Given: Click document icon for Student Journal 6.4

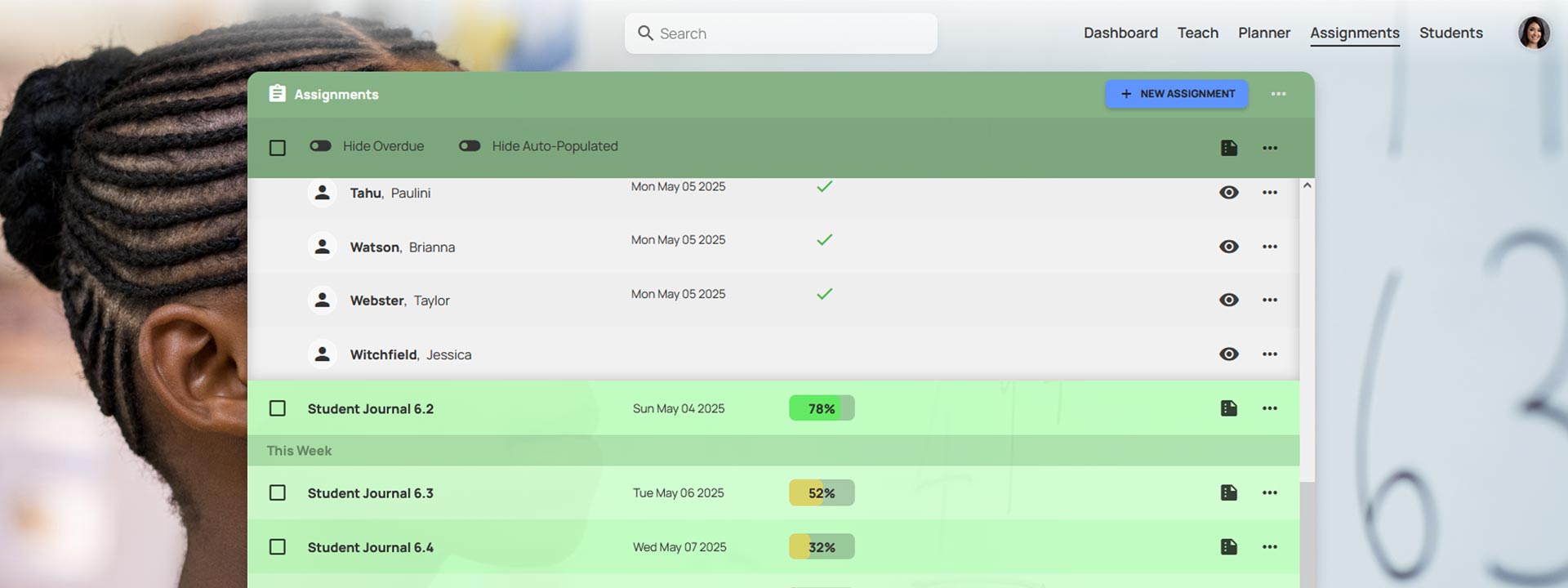Looking at the screenshot, I should coord(1229,547).
